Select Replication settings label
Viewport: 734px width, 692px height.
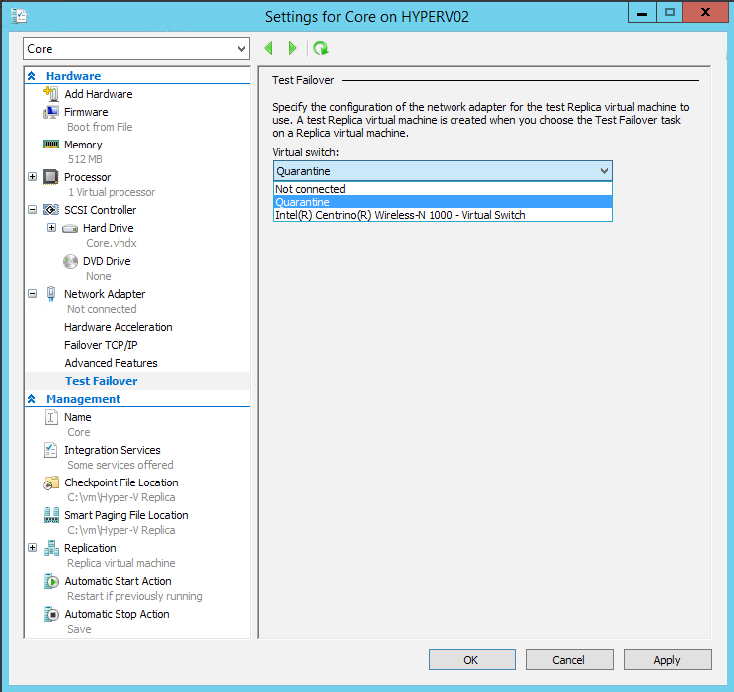90,548
